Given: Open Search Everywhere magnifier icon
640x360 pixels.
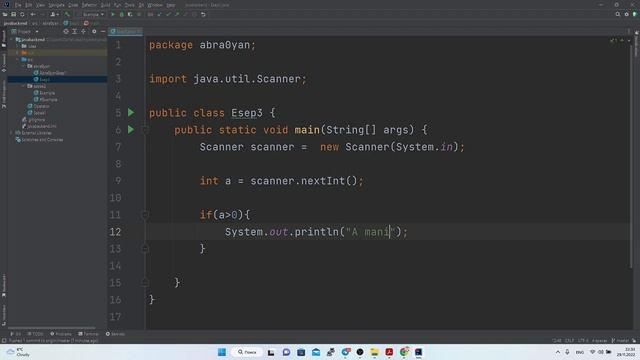Looking at the screenshot, I should [x=618, y=14].
